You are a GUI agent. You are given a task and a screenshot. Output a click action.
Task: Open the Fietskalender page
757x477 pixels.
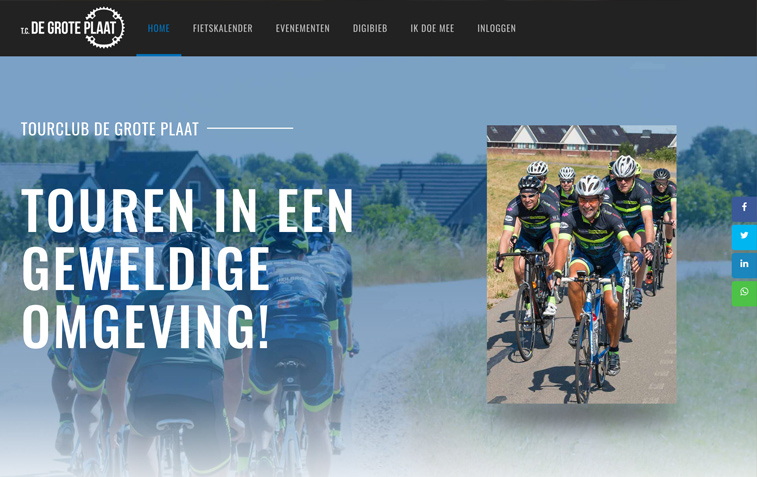point(223,28)
